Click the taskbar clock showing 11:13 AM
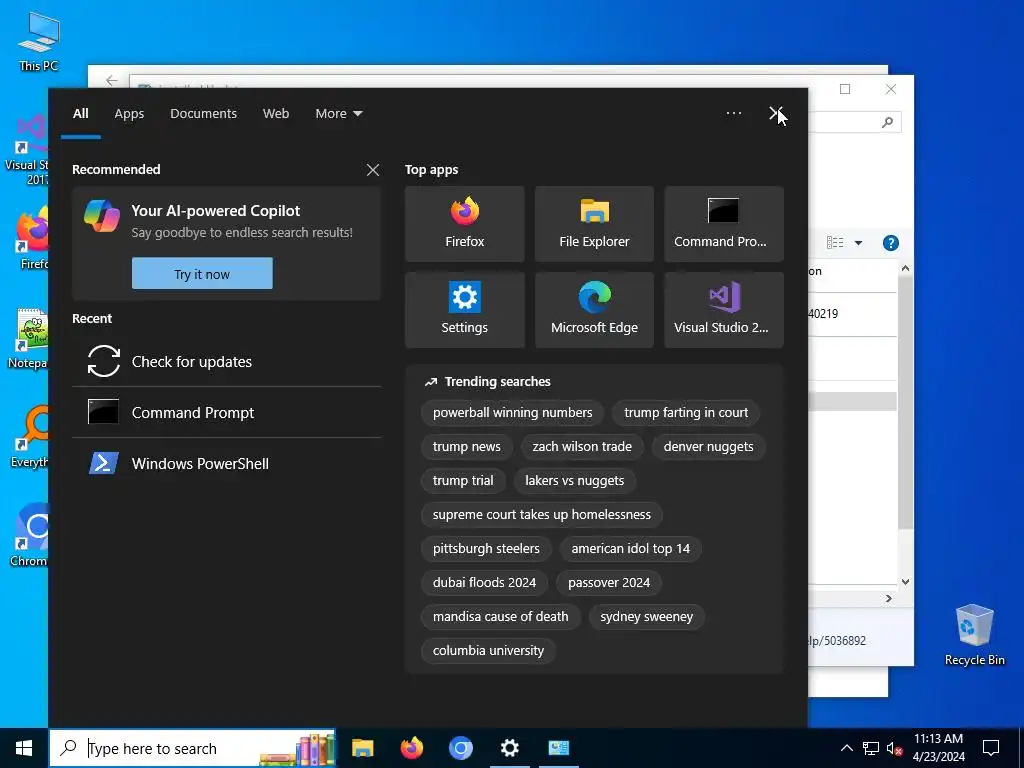Image resolution: width=1024 pixels, height=768 pixels. (x=938, y=748)
